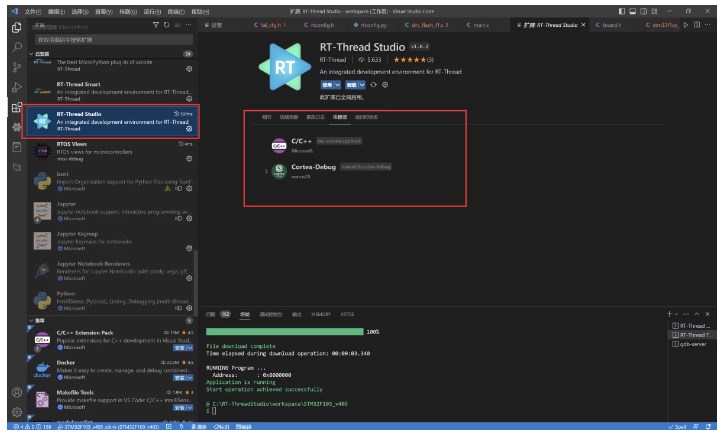Click the filter extensions funnel icon
The image size is (727, 435).
point(156,25)
